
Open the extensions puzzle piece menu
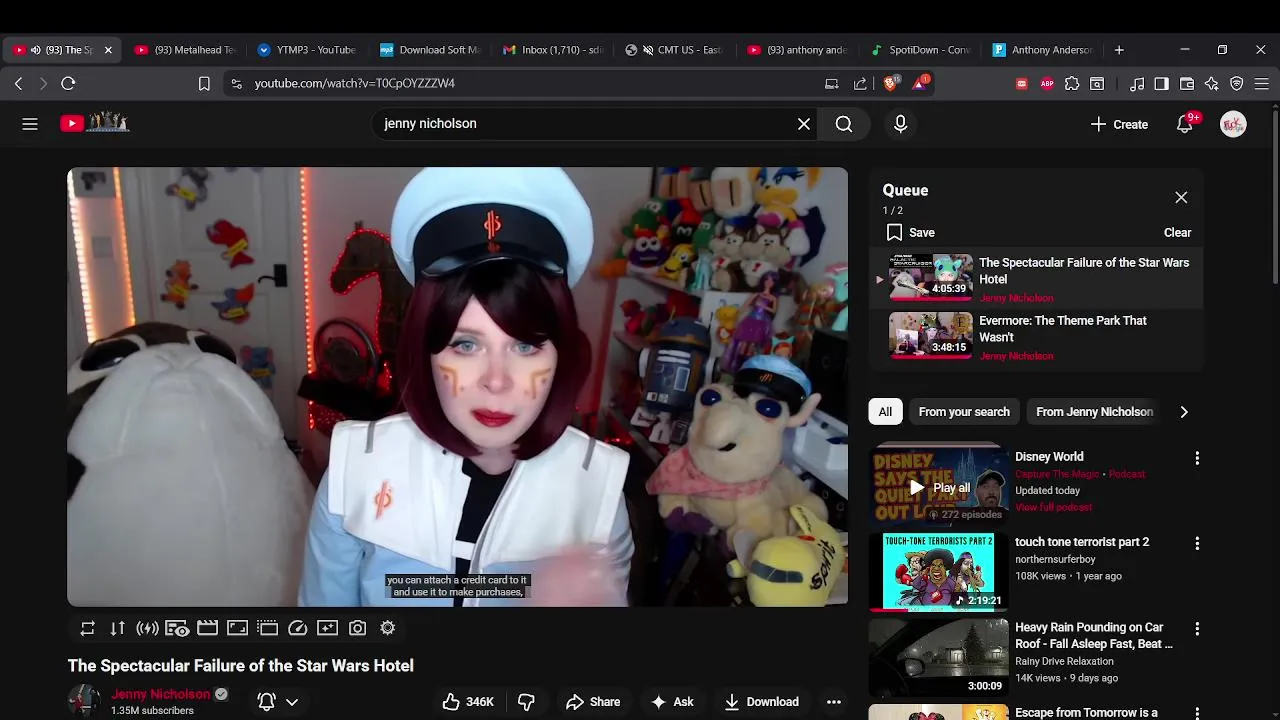point(1072,84)
